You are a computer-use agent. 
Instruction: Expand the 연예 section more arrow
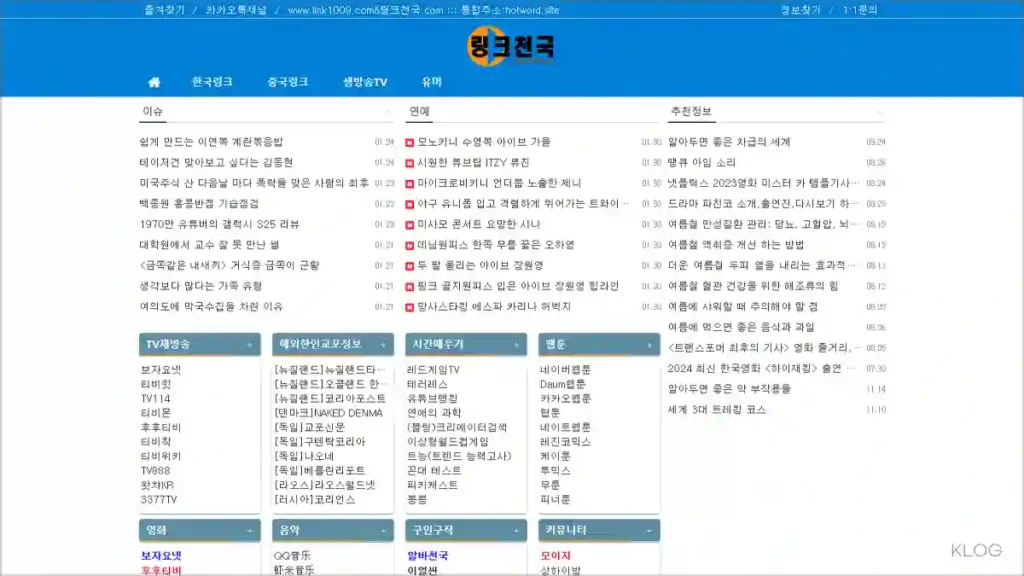tap(655, 112)
